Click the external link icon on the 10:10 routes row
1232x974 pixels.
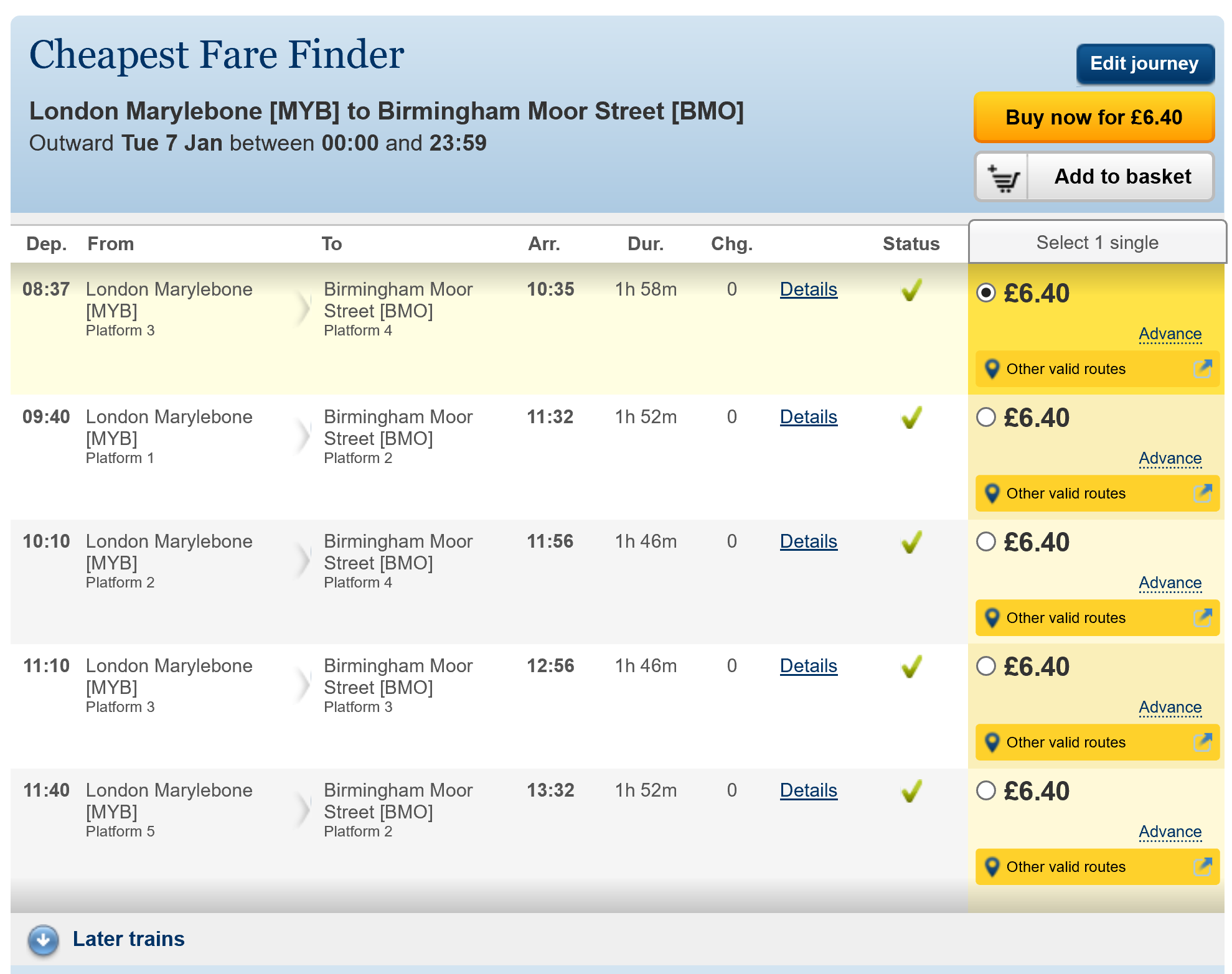tap(1202, 618)
